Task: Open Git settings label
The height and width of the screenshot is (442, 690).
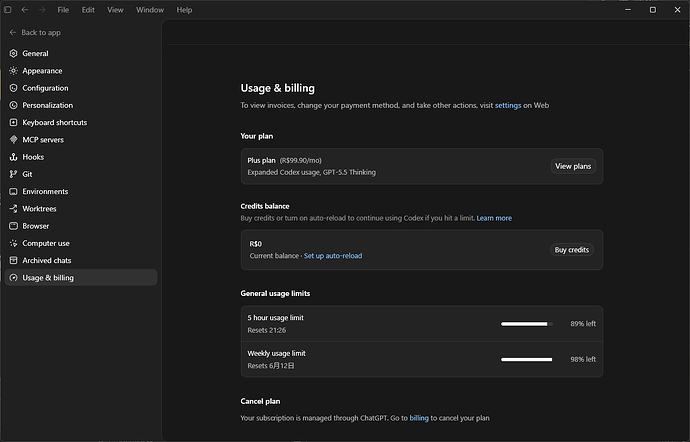Action: coord(27,174)
